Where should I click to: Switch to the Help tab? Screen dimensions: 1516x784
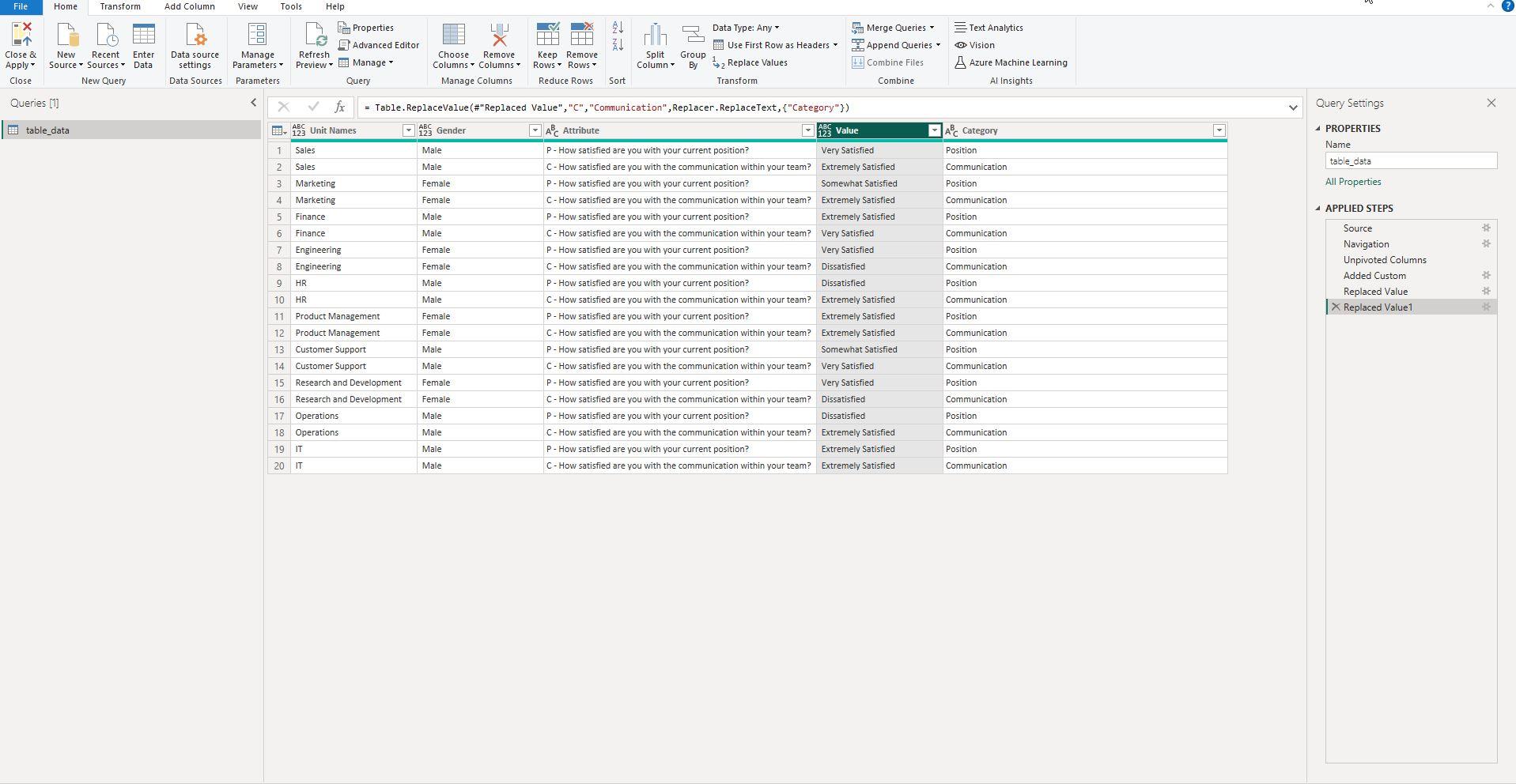pos(335,6)
